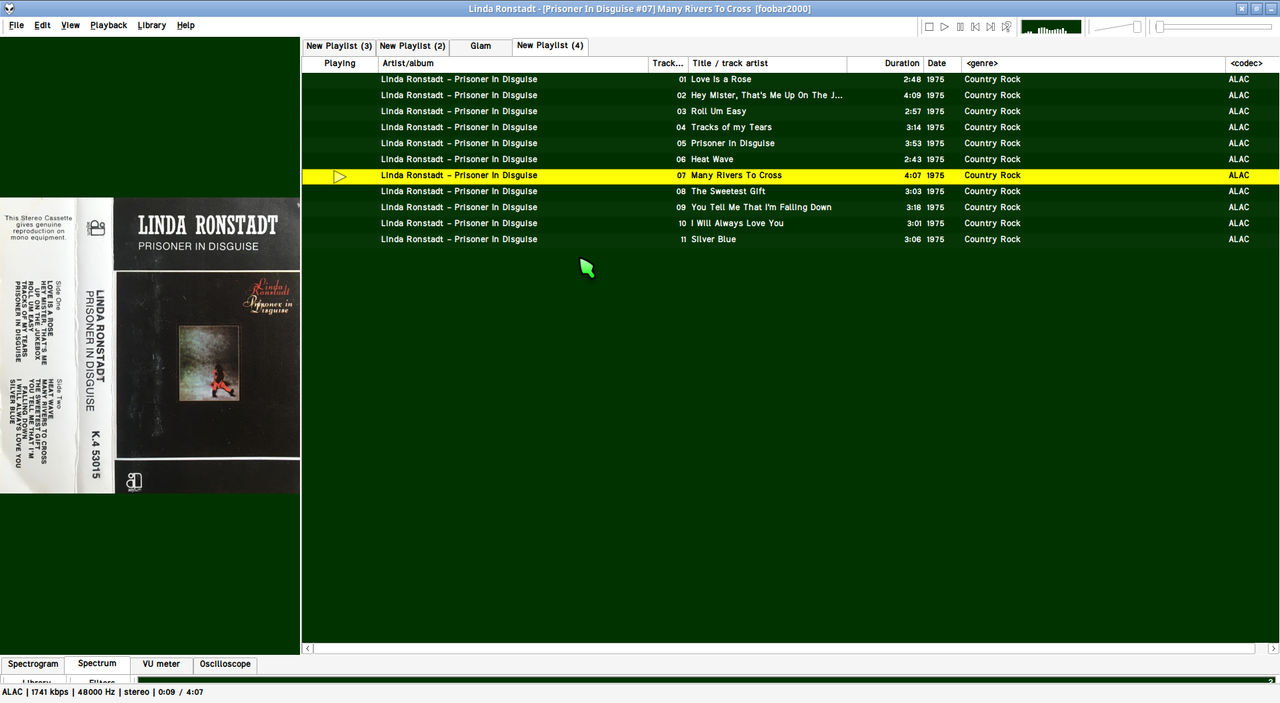Pause the current track
1280x703 pixels.
pos(960,27)
